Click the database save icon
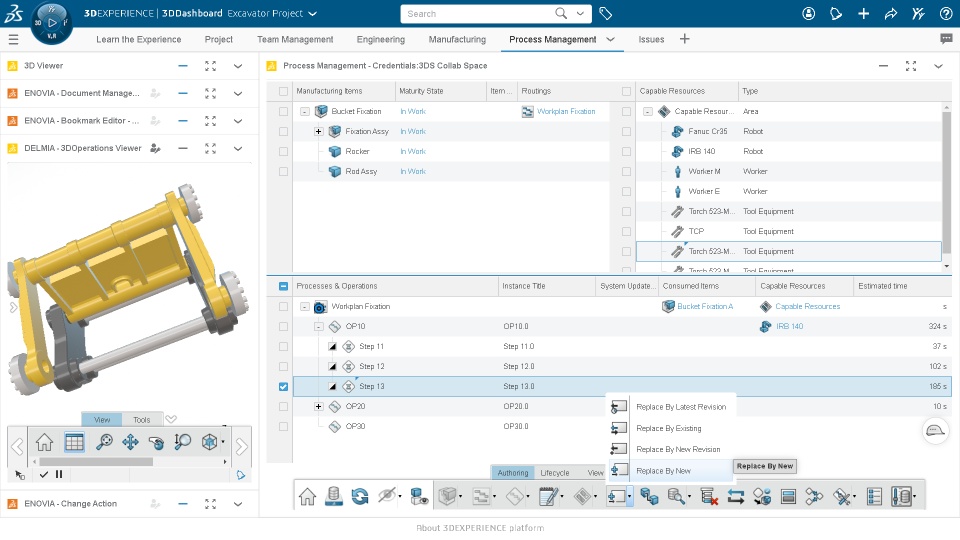 pyautogui.click(x=334, y=496)
